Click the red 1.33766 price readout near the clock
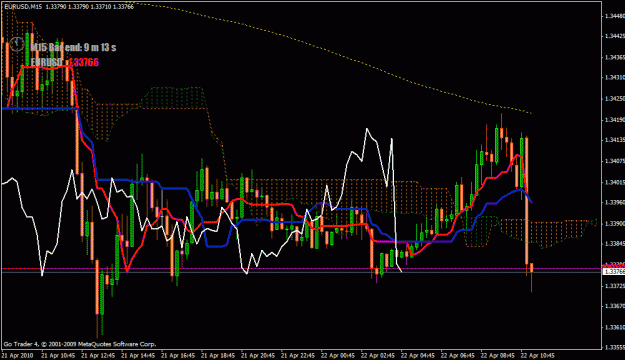The width and height of the screenshot is (625, 360). point(83,62)
